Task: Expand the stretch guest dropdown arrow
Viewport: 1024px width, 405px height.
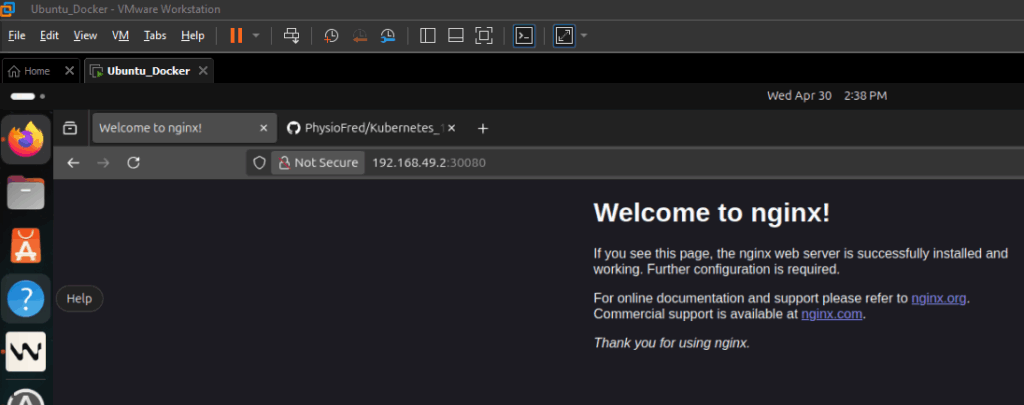Action: tap(584, 35)
